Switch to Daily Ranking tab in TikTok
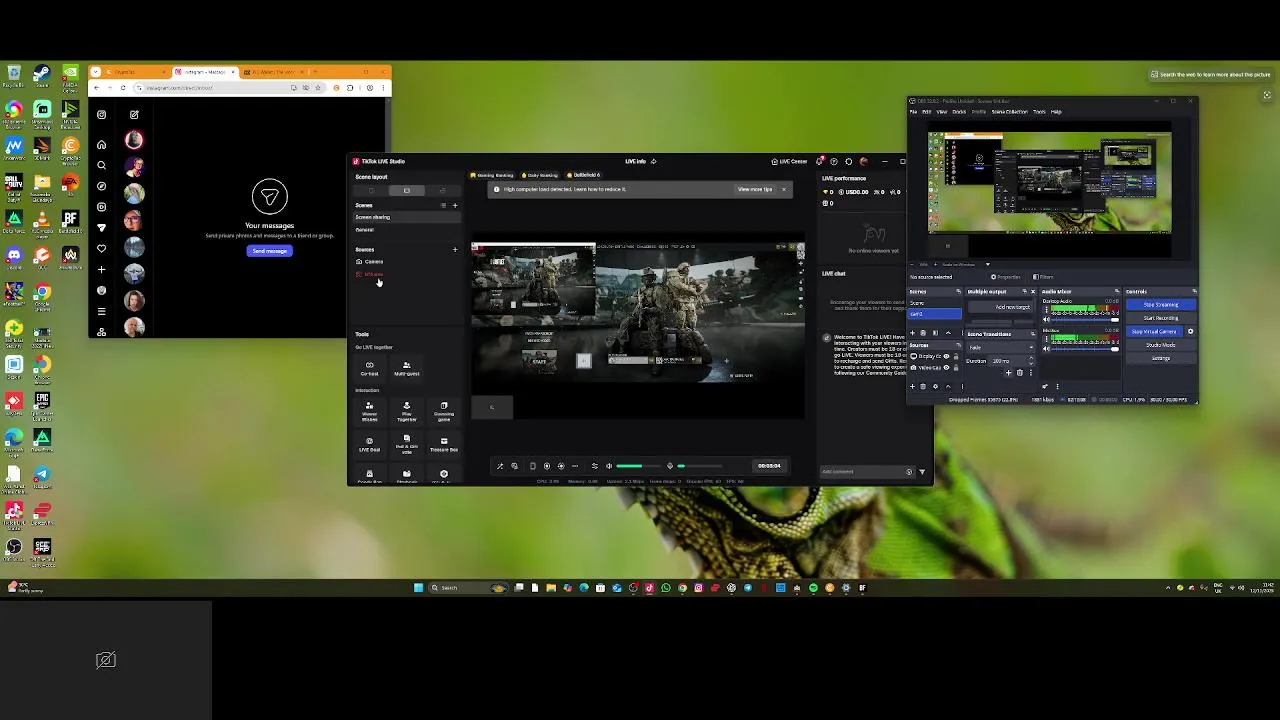This screenshot has height=720, width=1280. 540,175
